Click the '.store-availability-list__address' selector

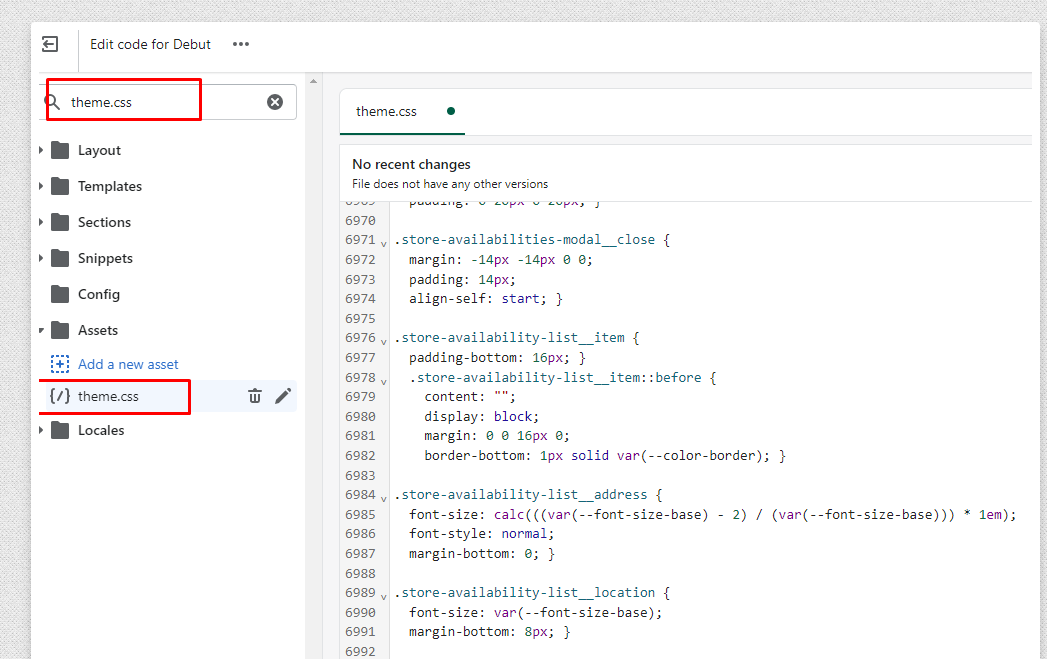(x=520, y=495)
